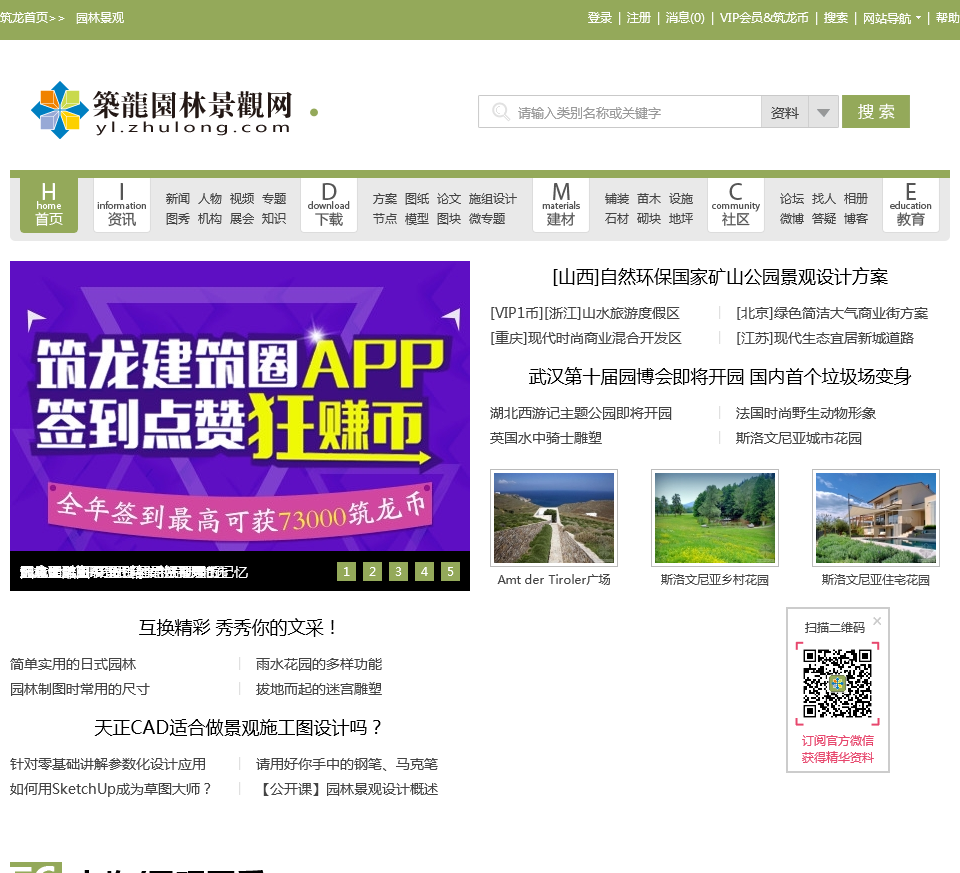960x873 pixels.
Task: Open 雨水花园的多样功能 link
Action: [x=319, y=664]
